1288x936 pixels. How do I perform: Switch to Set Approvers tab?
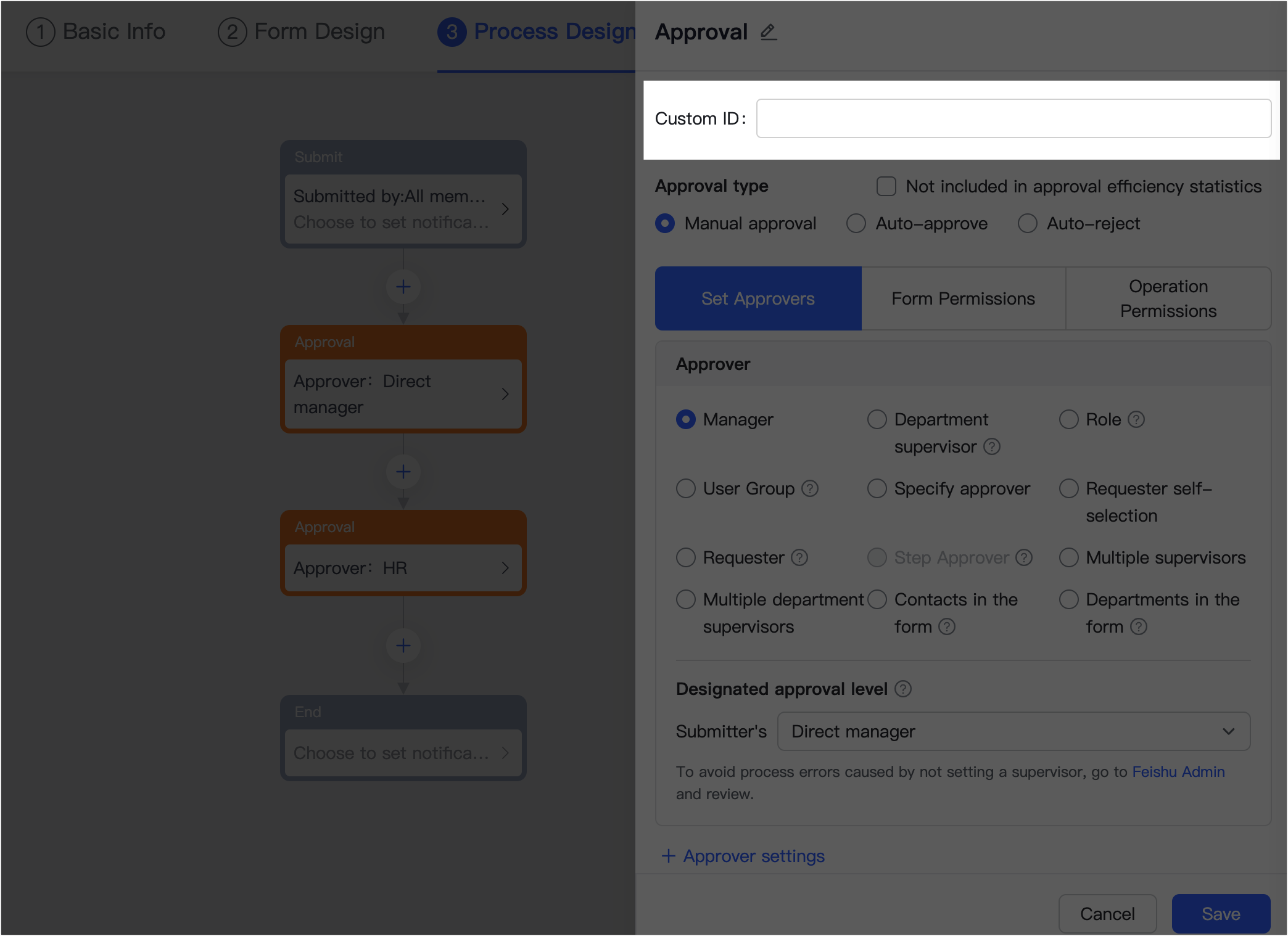pos(758,298)
